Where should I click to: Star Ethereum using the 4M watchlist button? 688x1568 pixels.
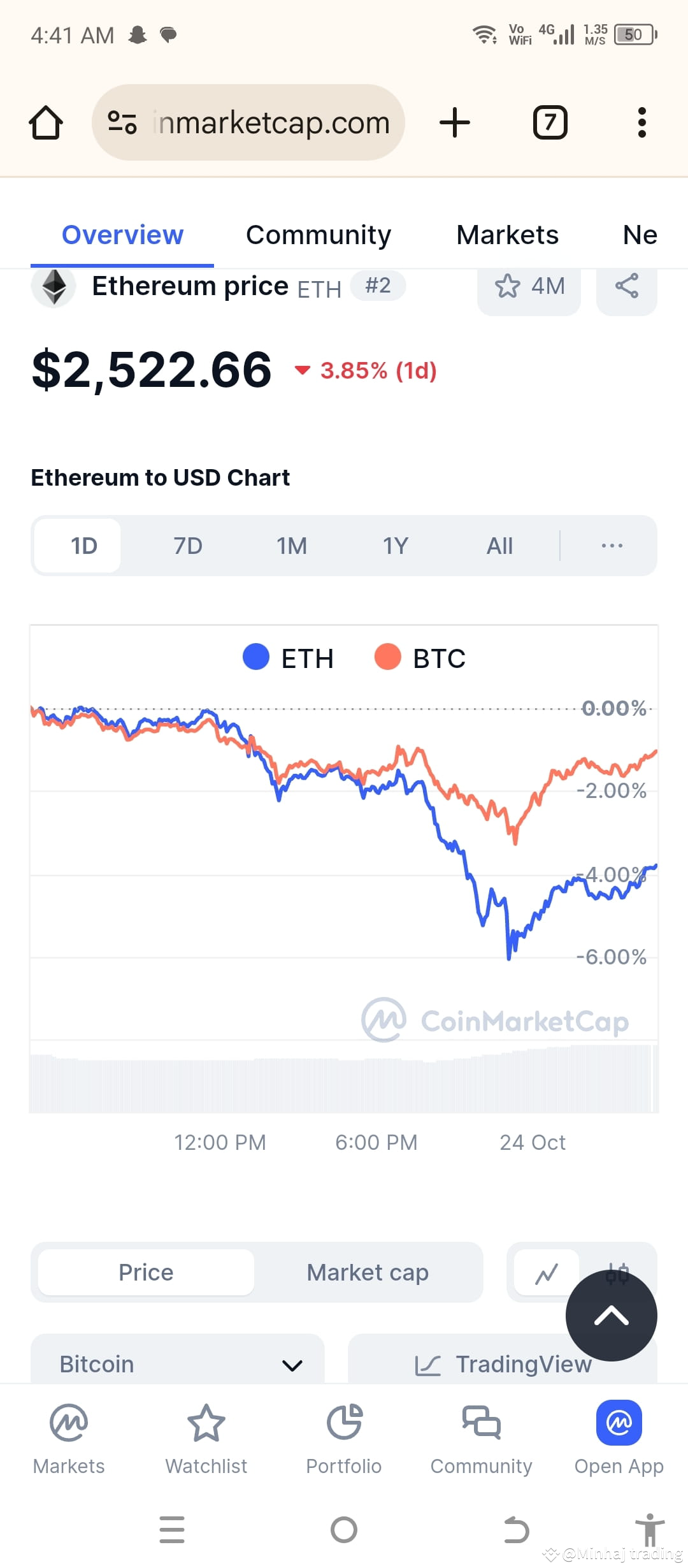(x=529, y=287)
